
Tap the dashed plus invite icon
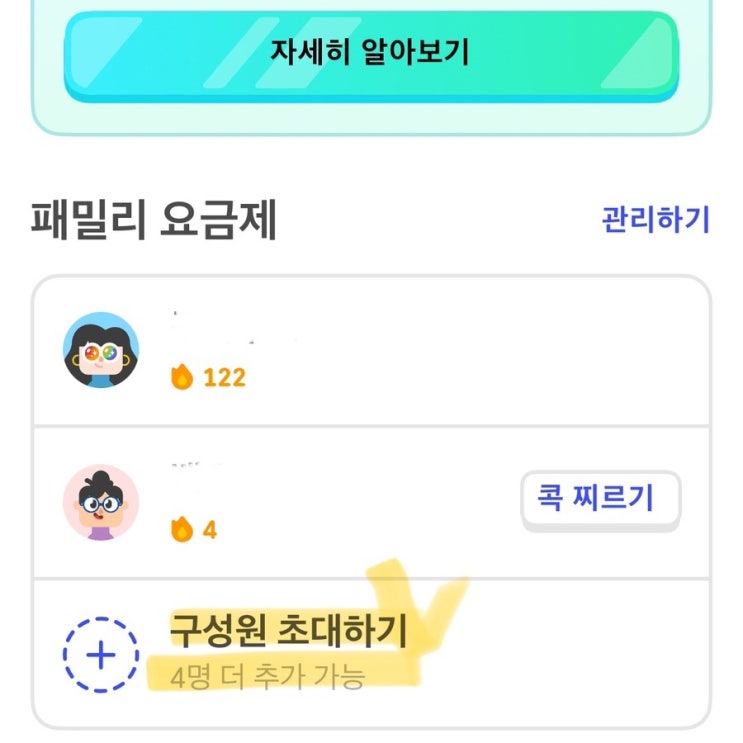[x=101, y=655]
